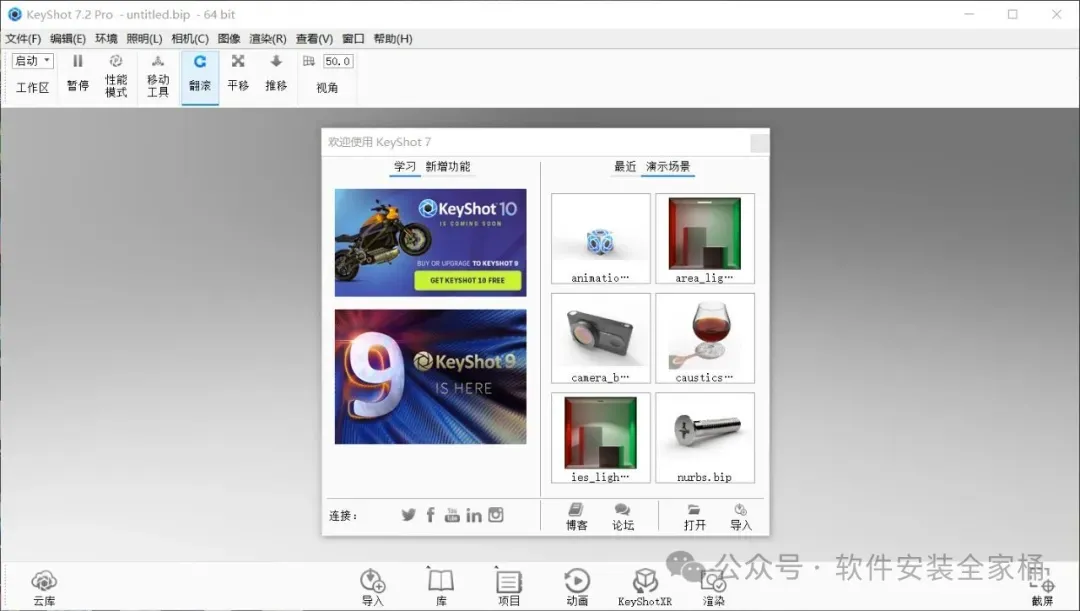Viewport: 1080px width, 611px height.
Task: Expand the 启动 workspace dropdown
Action: click(x=32, y=61)
